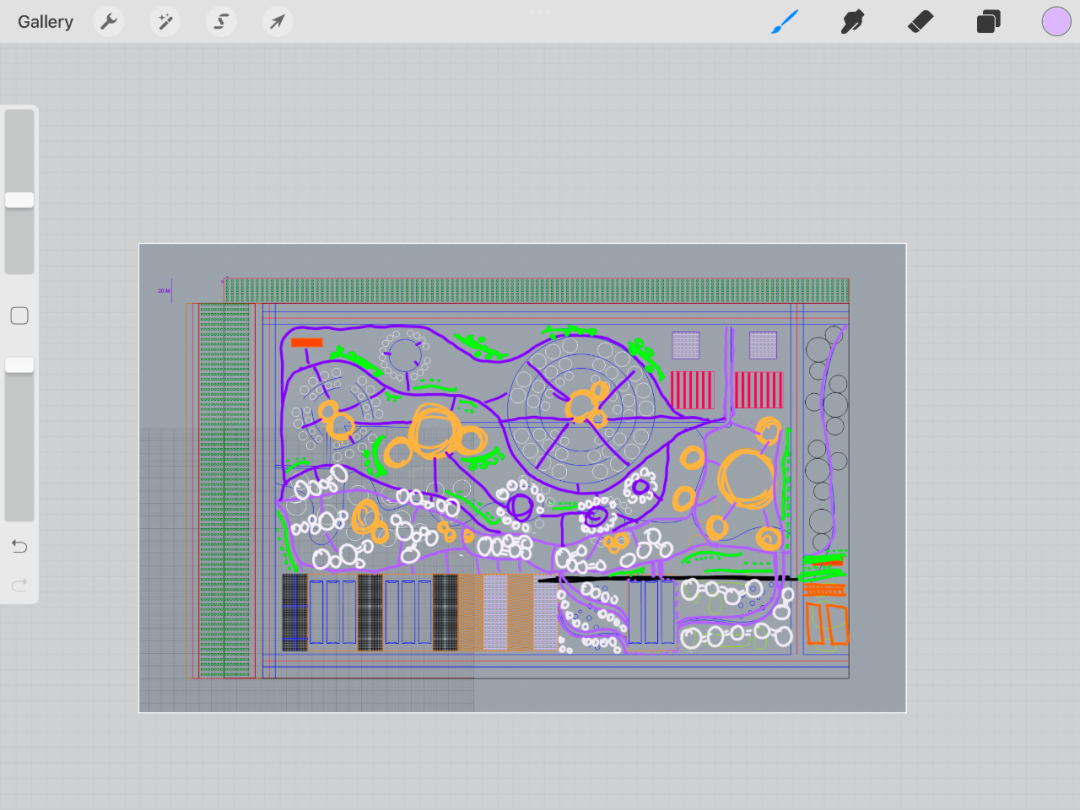Activate the Selection S tool
Image resolution: width=1080 pixels, height=810 pixels.
[x=221, y=22]
